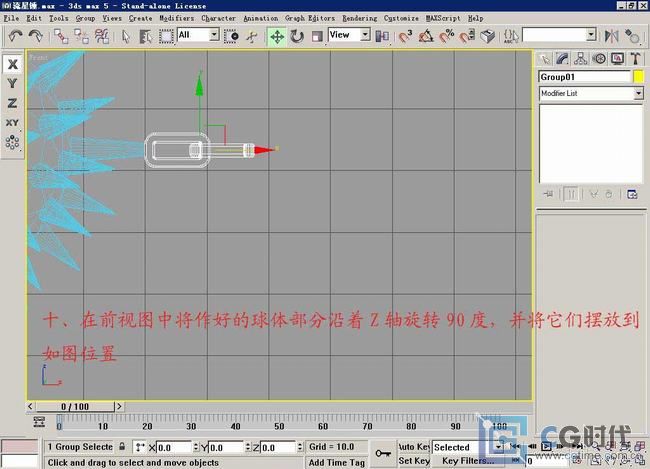The width and height of the screenshot is (650, 469).
Task: Toggle Angle Snap in main toolbar
Action: [x=426, y=36]
